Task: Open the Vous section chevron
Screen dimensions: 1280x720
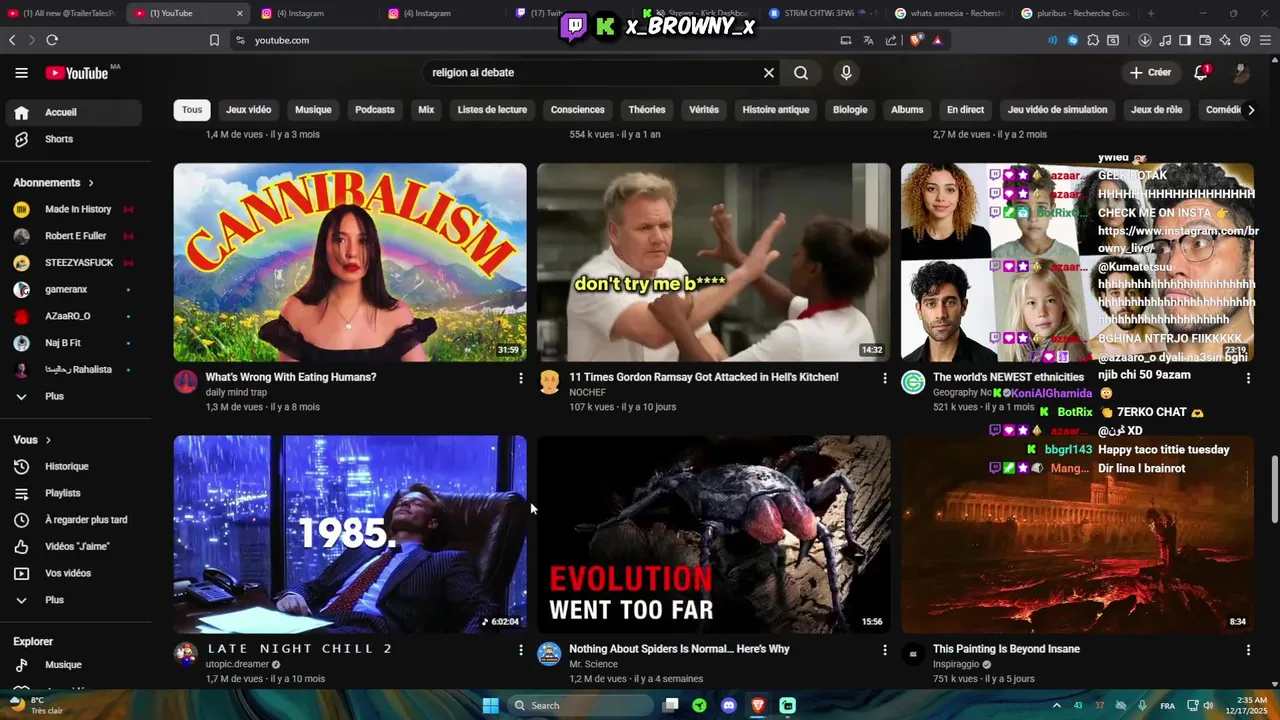Action: [x=48, y=440]
